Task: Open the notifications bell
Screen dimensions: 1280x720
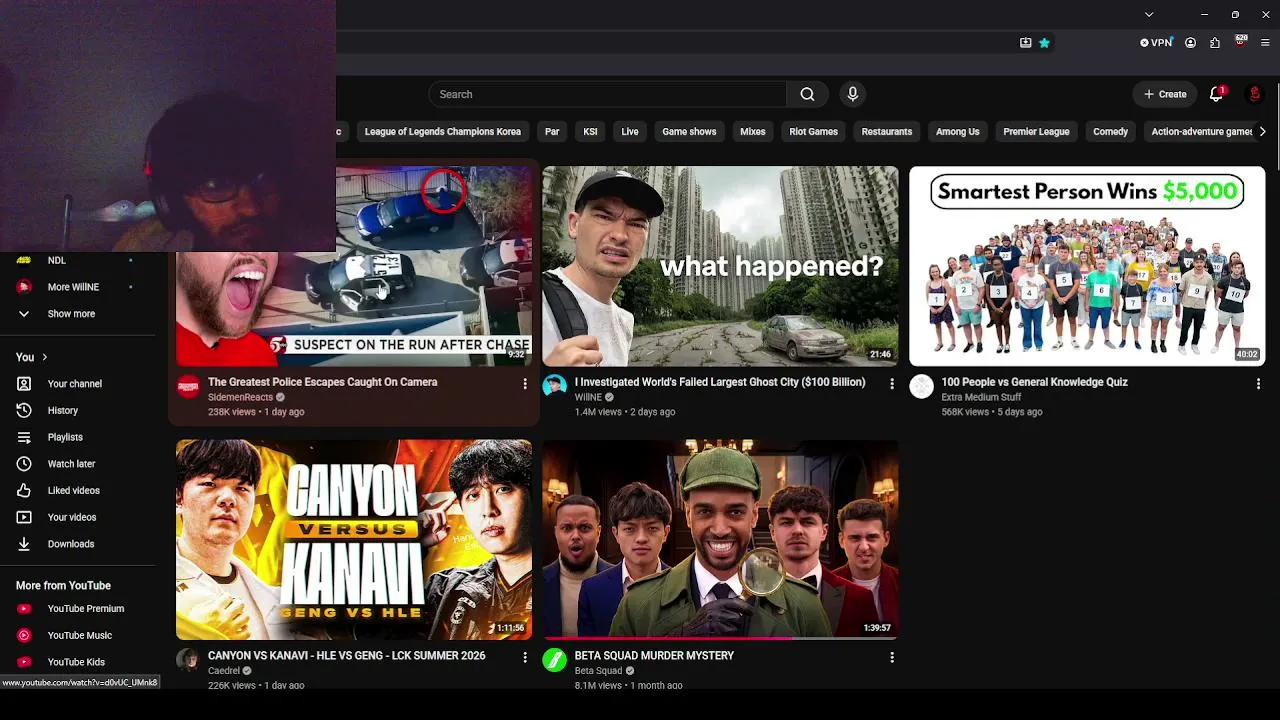Action: pyautogui.click(x=1216, y=94)
